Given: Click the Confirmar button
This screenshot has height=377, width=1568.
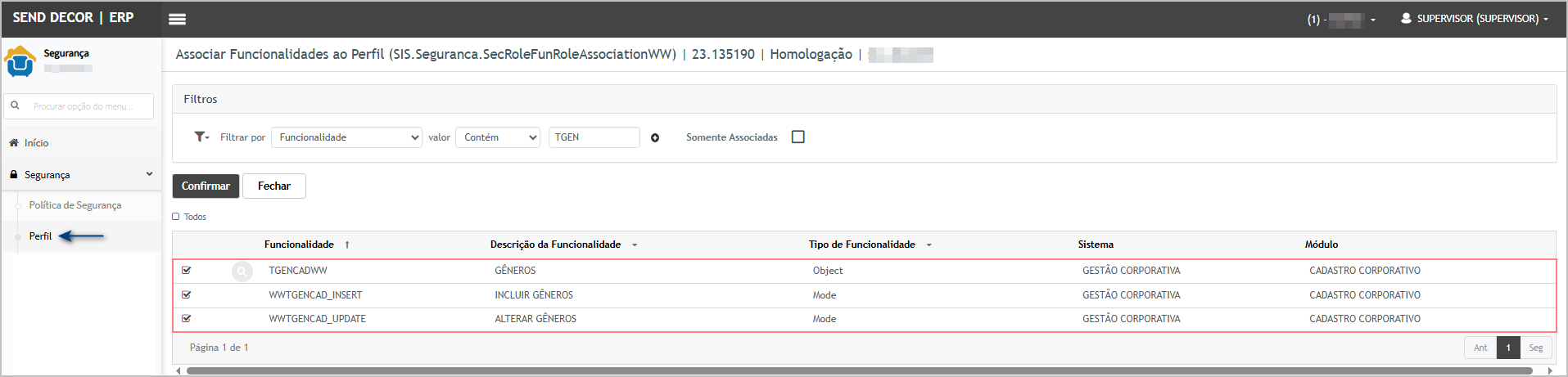Looking at the screenshot, I should [x=206, y=186].
